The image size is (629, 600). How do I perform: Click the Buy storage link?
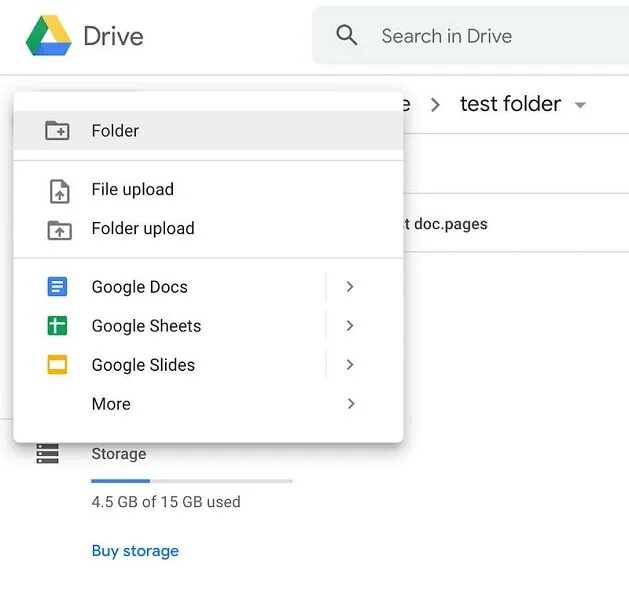[x=135, y=551]
